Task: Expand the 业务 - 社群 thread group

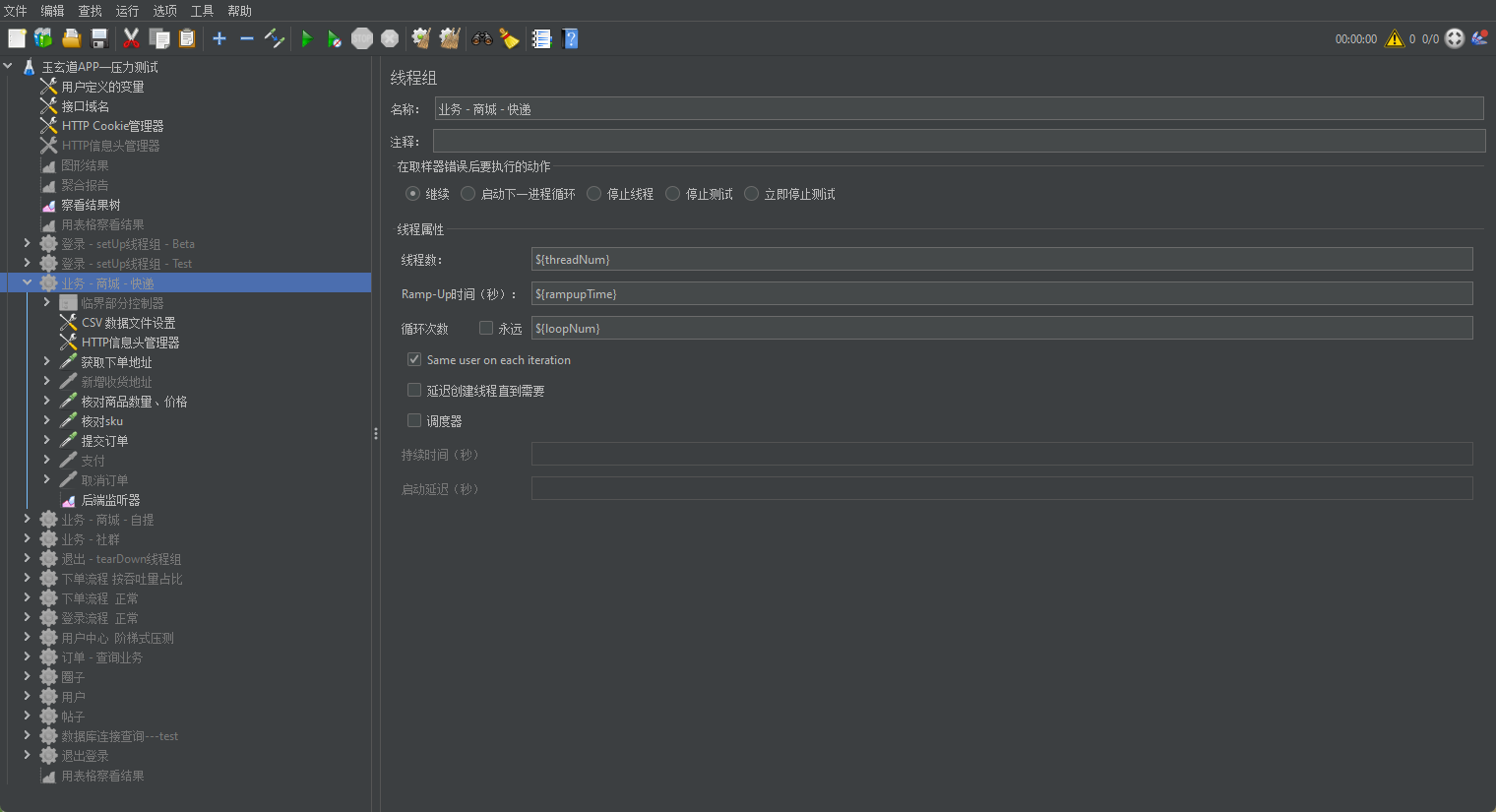Action: (x=28, y=539)
